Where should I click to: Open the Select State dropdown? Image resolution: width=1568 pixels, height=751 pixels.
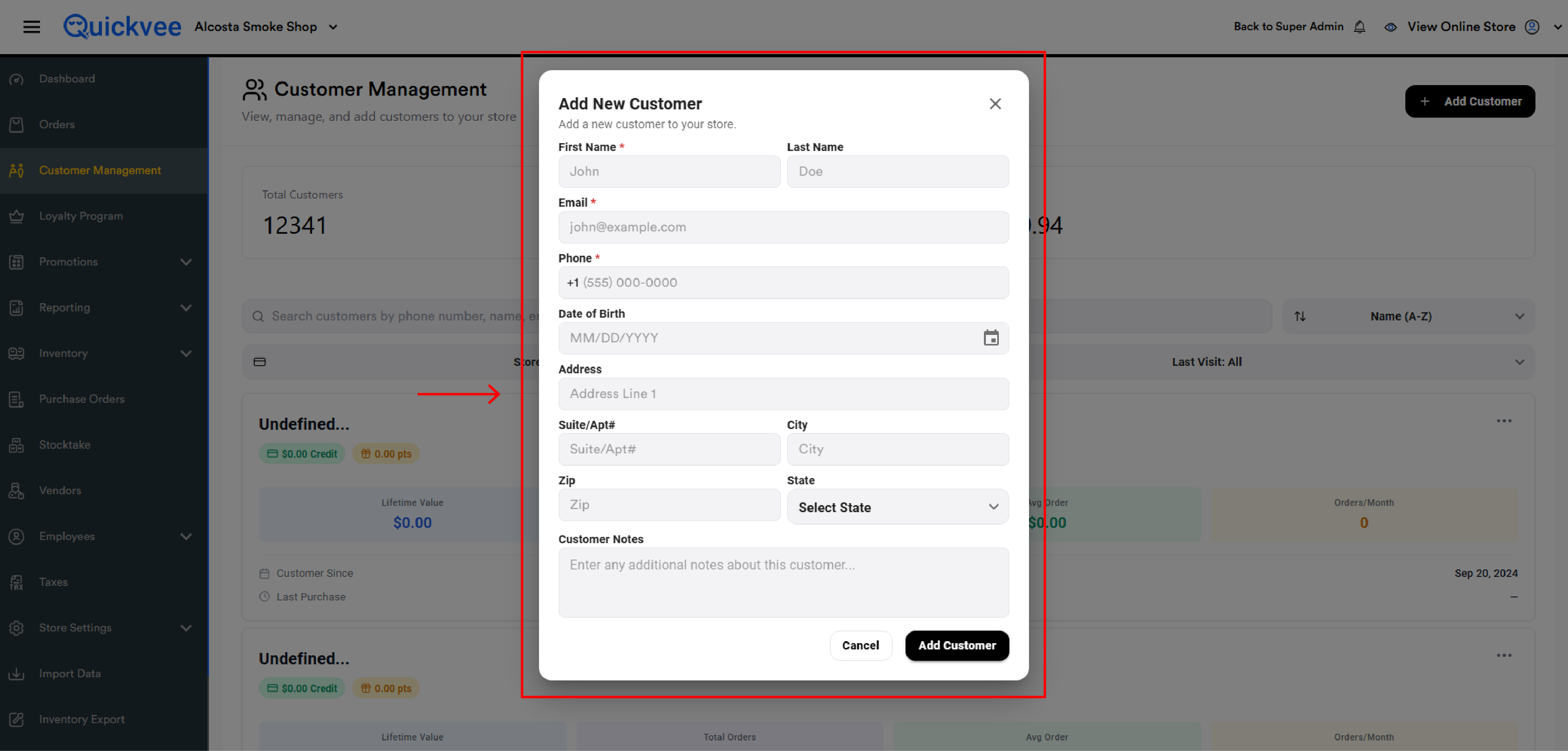(898, 507)
